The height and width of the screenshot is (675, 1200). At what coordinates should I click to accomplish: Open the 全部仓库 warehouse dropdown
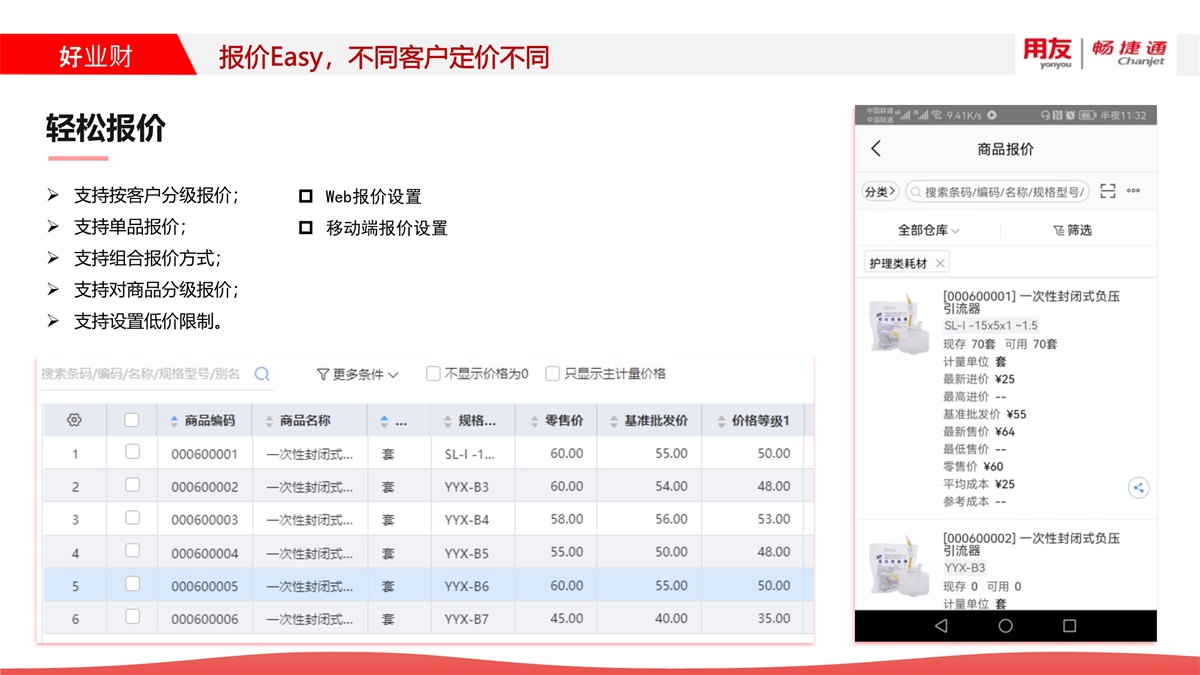point(928,230)
